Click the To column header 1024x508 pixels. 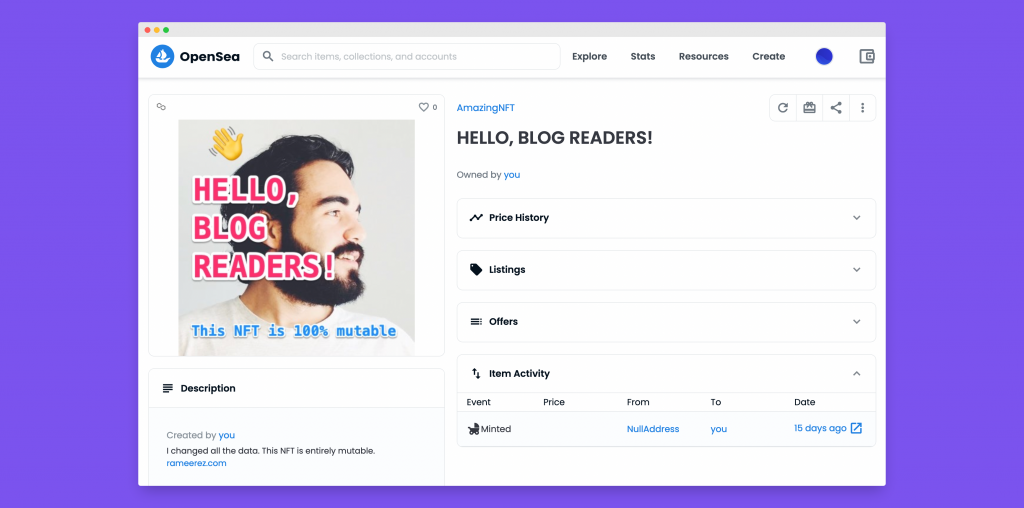coord(716,402)
